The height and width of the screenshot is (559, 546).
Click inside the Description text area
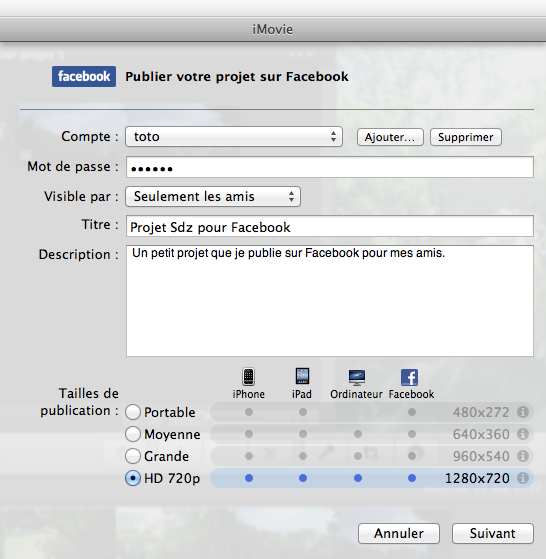click(x=330, y=301)
